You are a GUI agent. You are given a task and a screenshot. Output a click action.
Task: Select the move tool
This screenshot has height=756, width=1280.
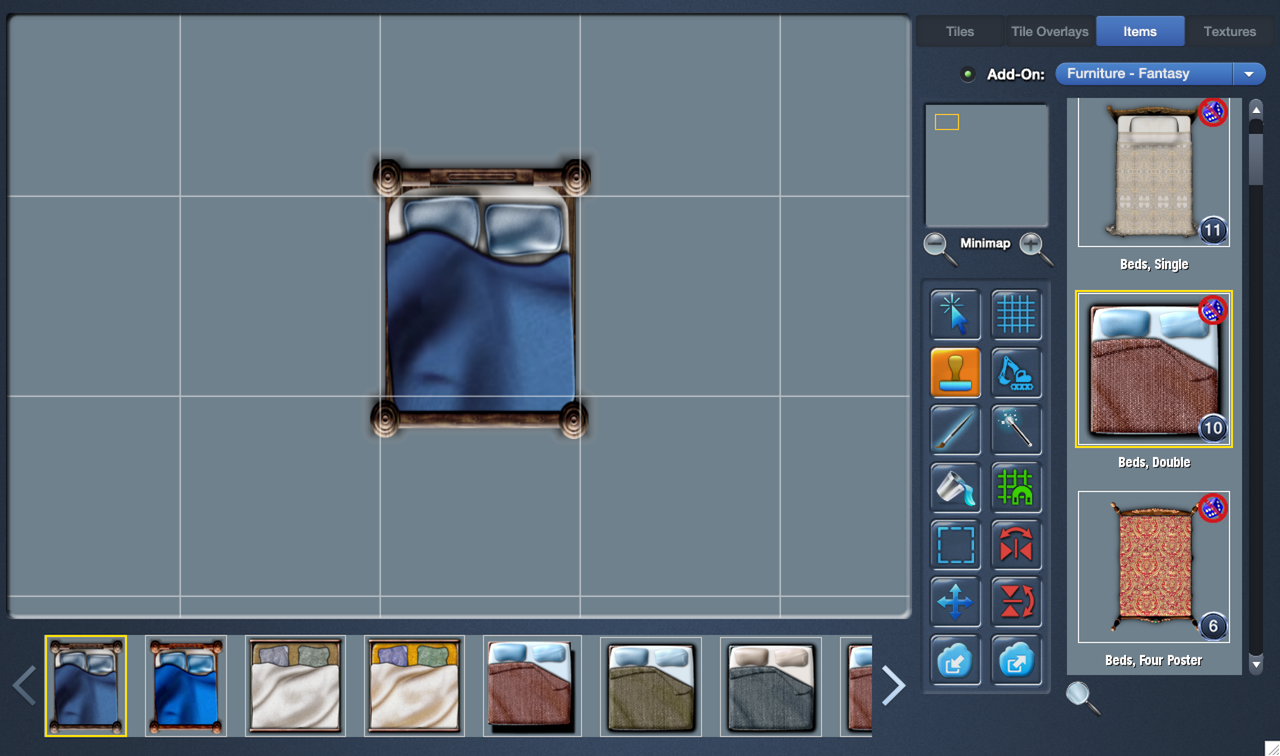click(955, 602)
